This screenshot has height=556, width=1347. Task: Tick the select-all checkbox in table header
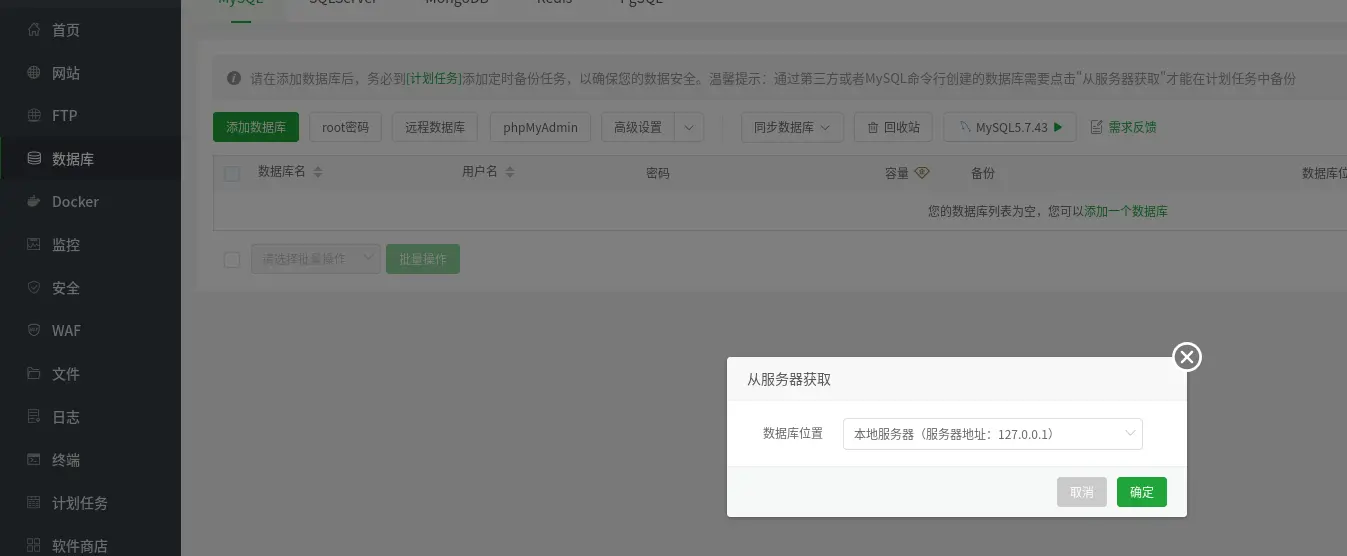pyautogui.click(x=232, y=173)
